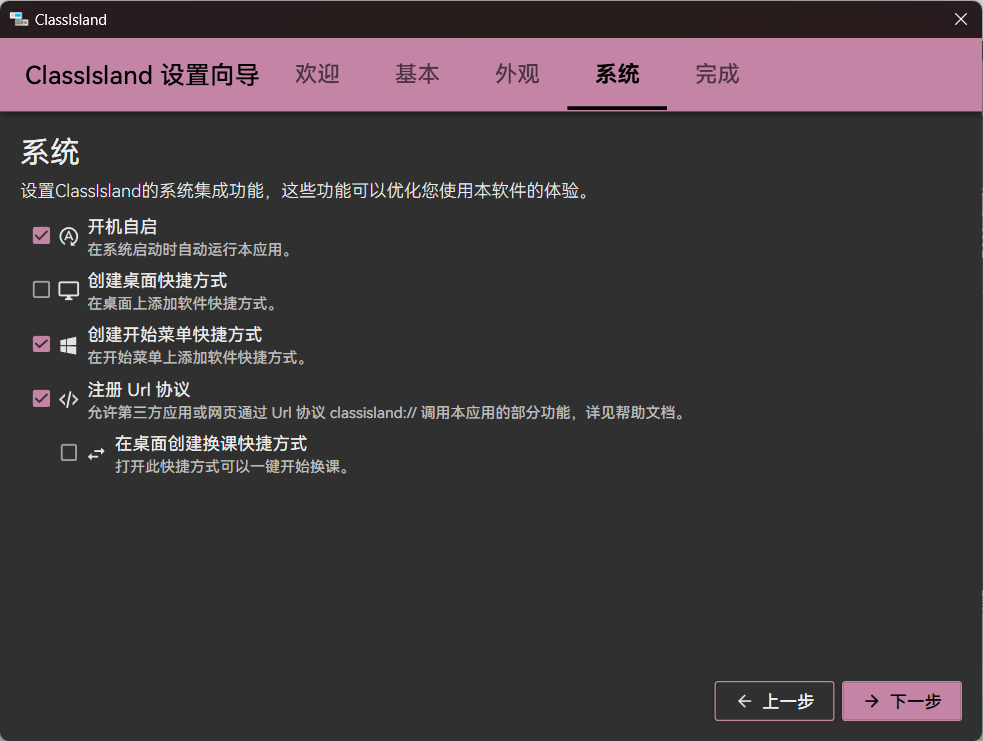Jump to the 完成 tab
This screenshot has width=983, height=741.
click(x=717, y=74)
